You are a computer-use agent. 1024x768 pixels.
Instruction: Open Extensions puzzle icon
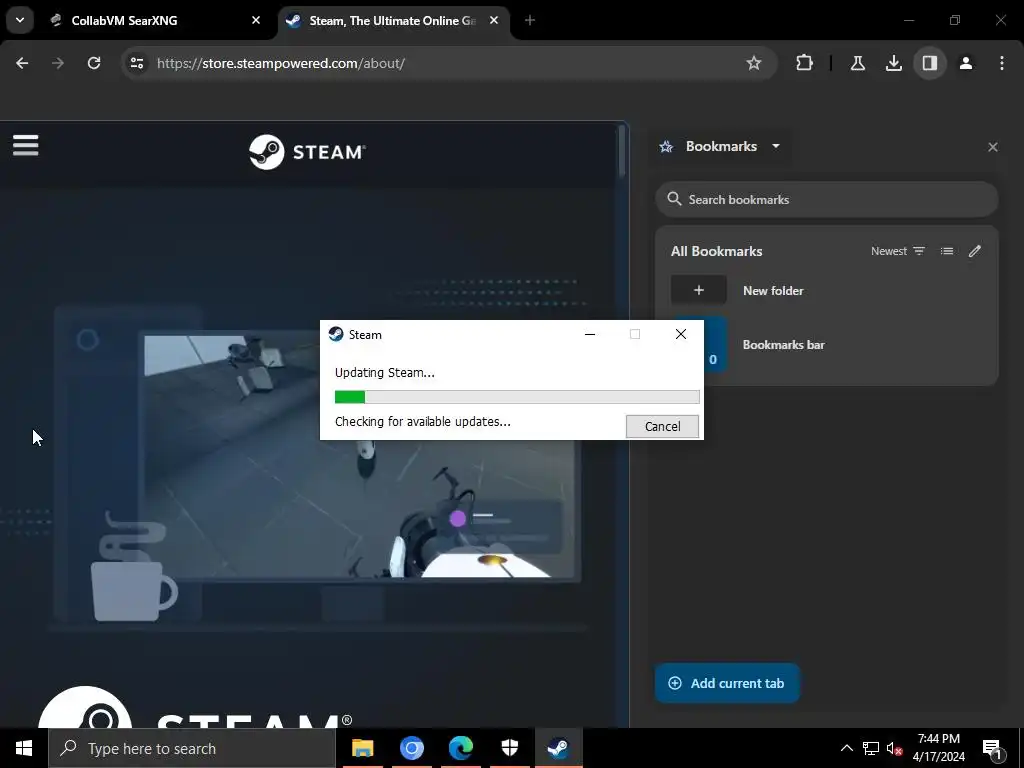pyautogui.click(x=805, y=63)
